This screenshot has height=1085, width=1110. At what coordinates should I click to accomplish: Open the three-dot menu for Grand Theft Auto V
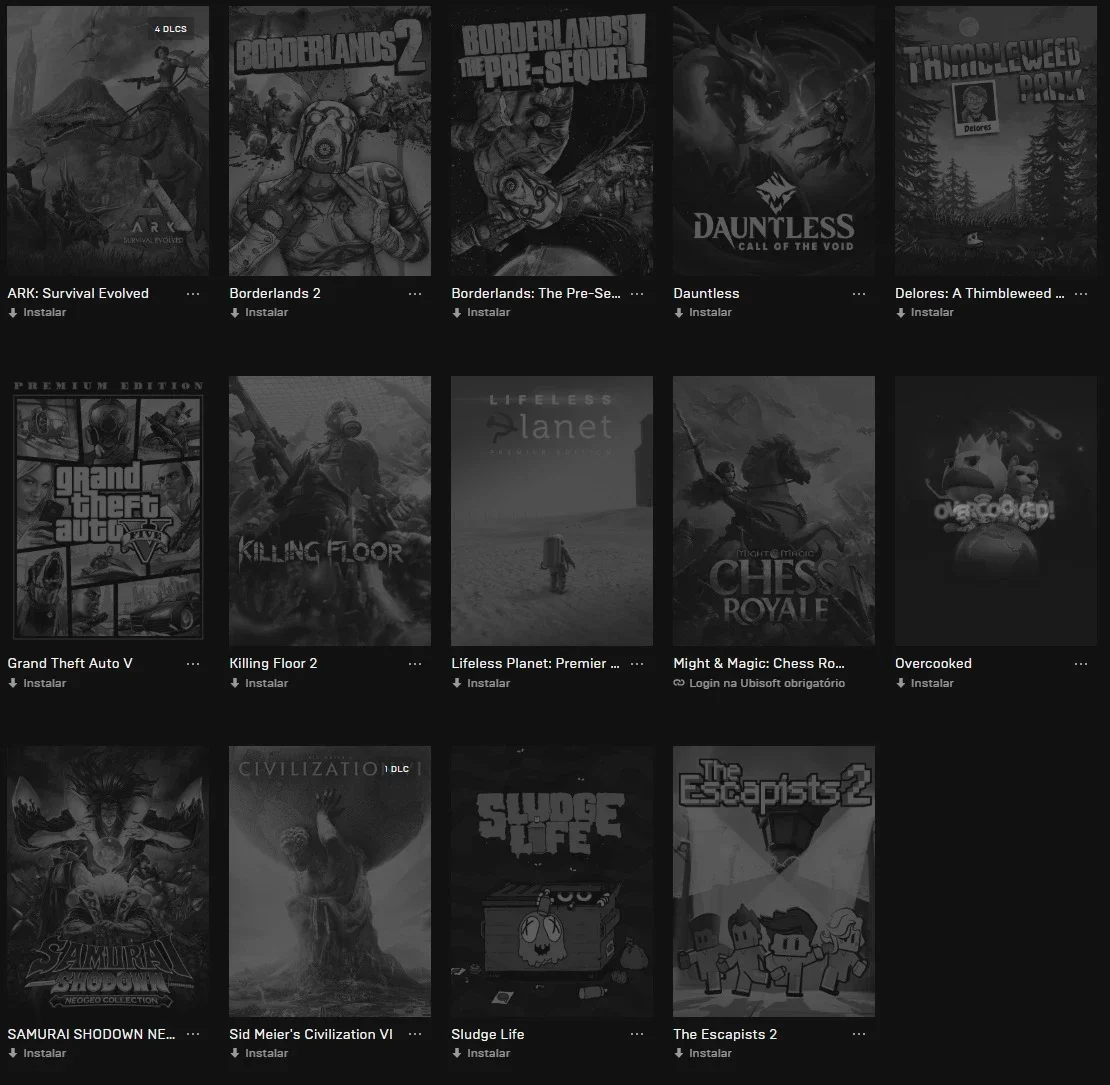click(x=193, y=664)
